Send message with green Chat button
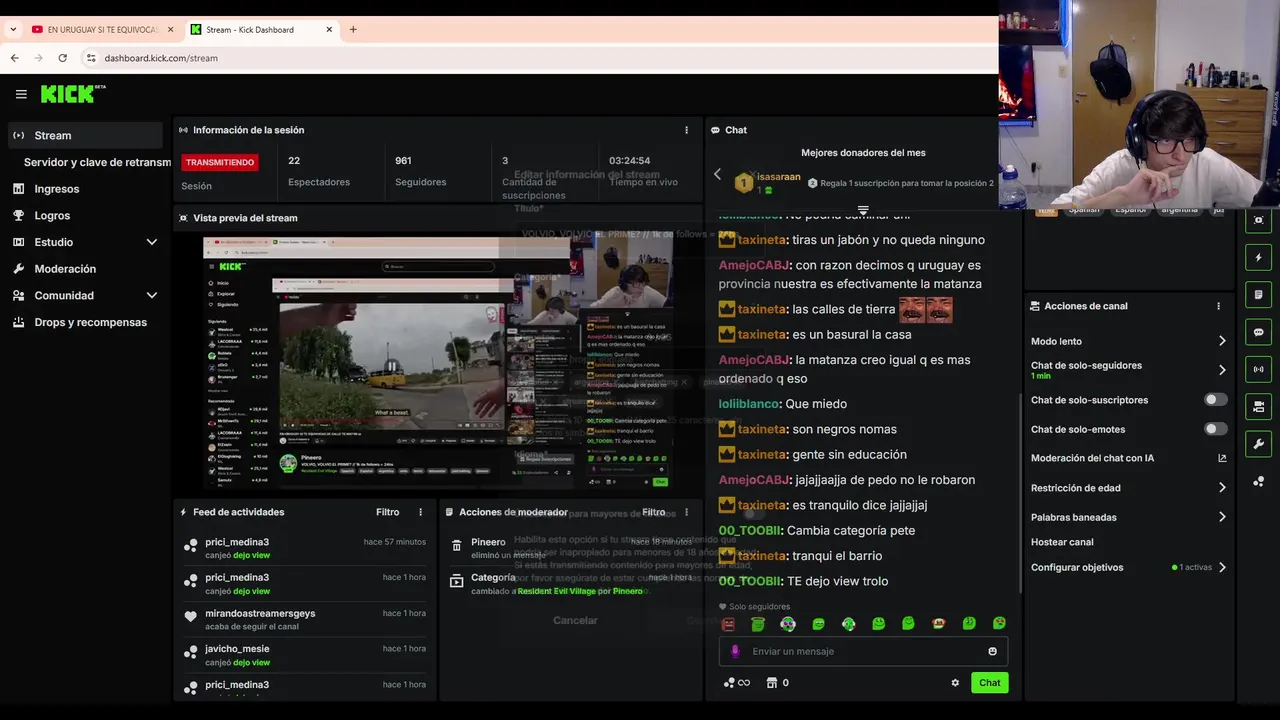Screen dimensions: 1280x720 [989, 683]
